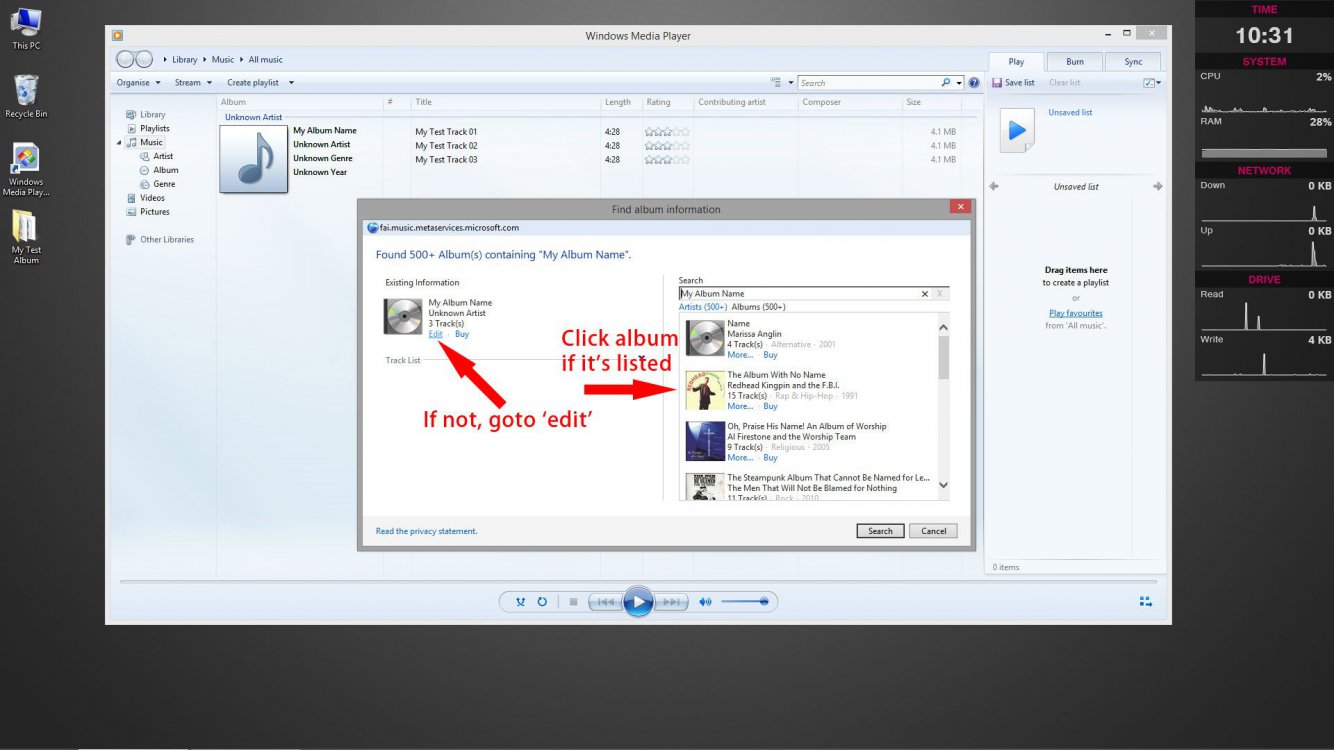Expand the view options dropdown arrow
Image resolution: width=1334 pixels, height=750 pixels.
791,83
